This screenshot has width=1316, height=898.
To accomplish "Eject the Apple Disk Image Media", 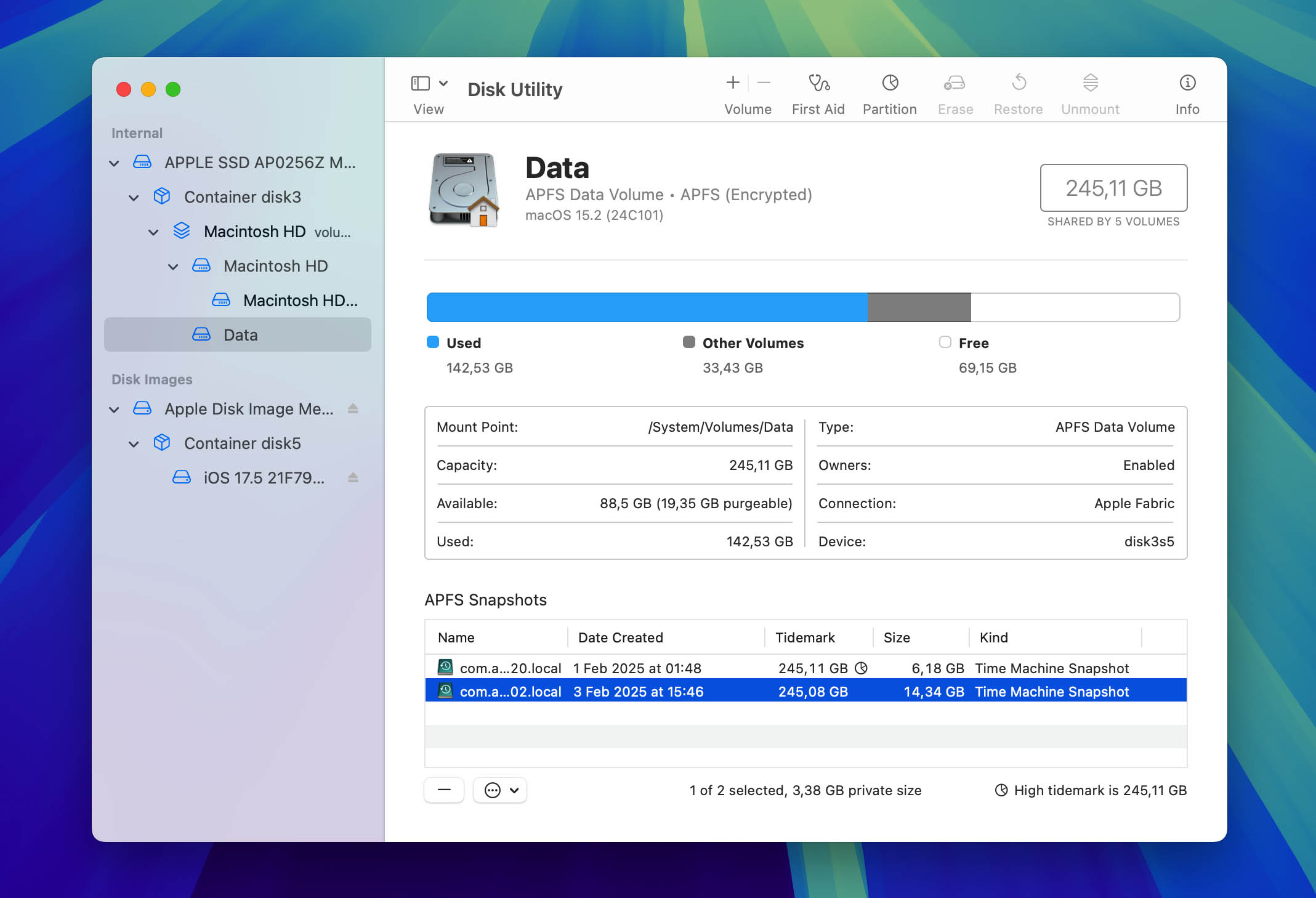I will click(353, 409).
